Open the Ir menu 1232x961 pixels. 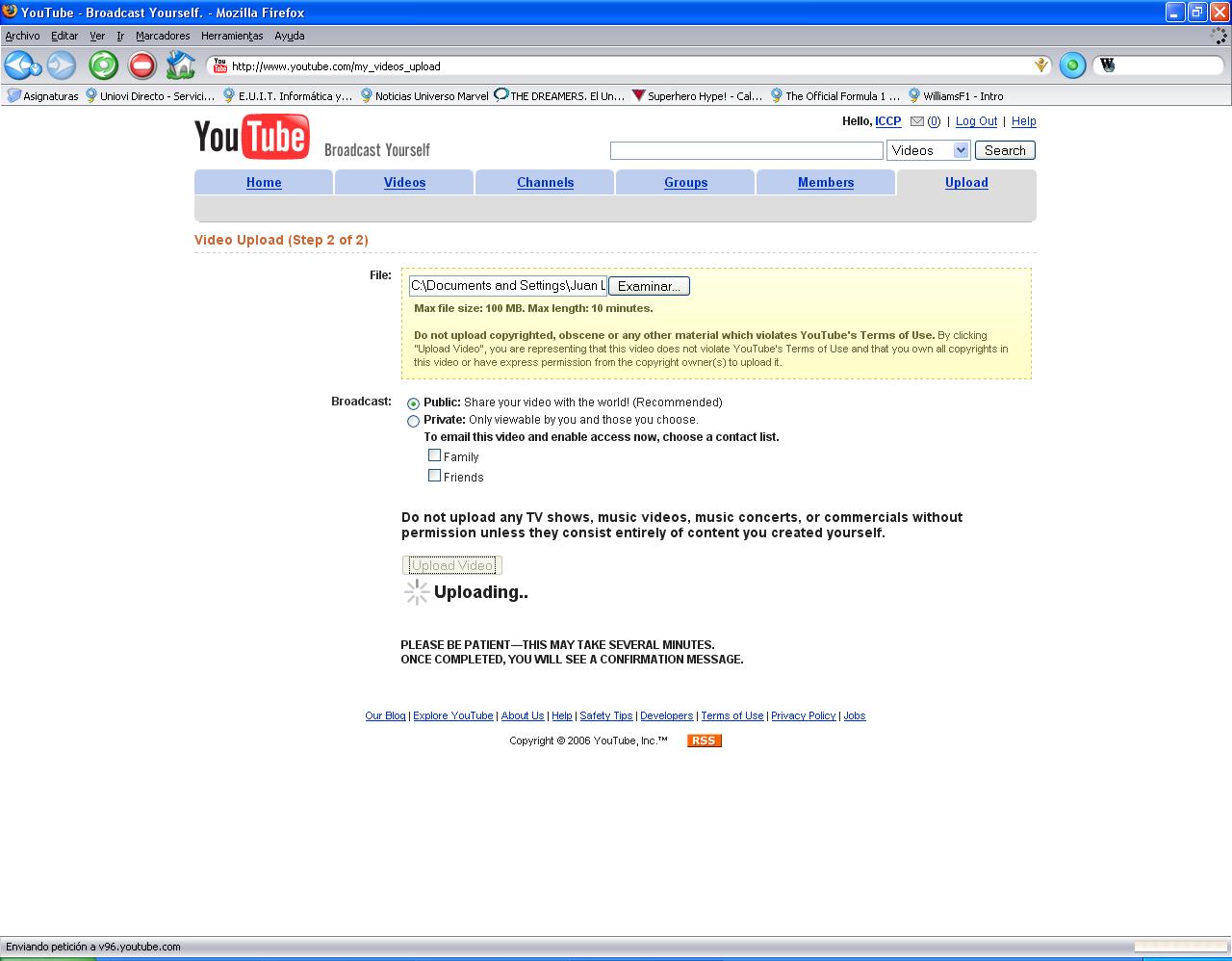tap(120, 36)
